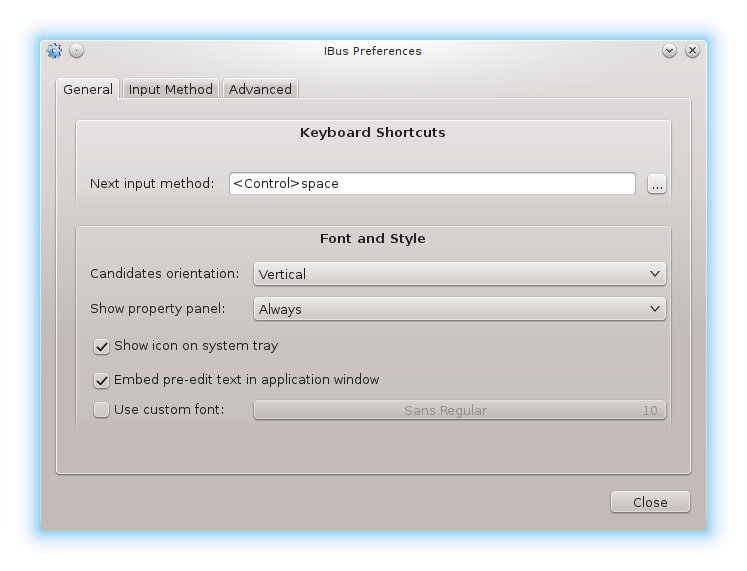Click the IBus Preferences window title

[373, 51]
